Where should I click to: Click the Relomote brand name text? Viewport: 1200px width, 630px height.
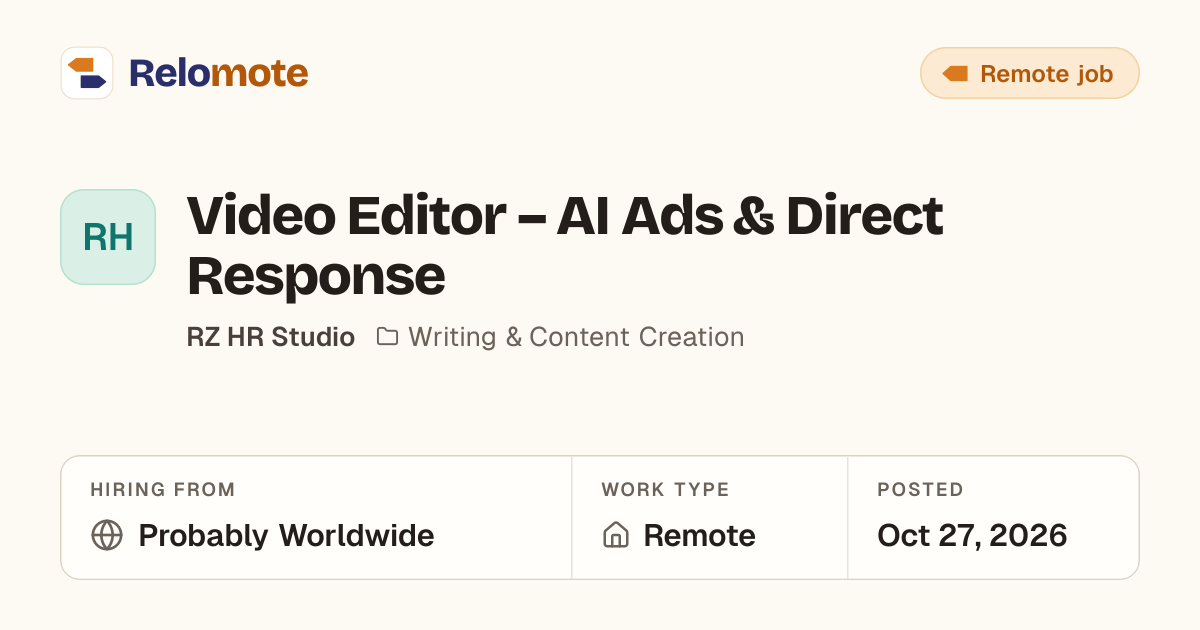218,73
